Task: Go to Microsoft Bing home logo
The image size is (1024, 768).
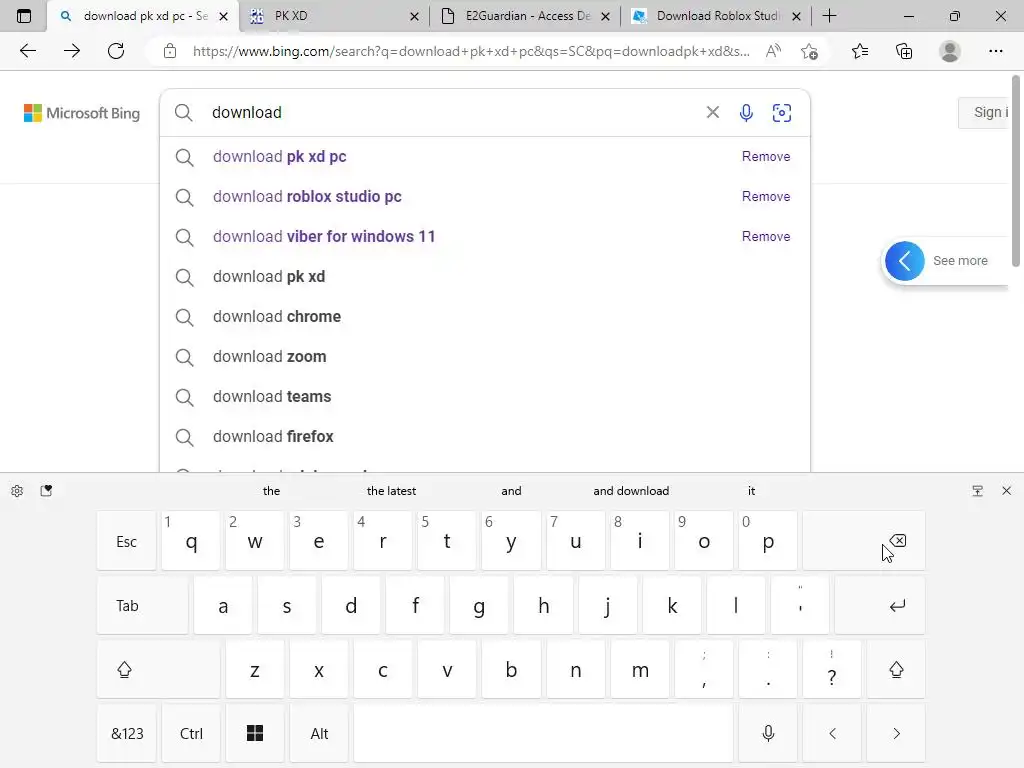Action: pyautogui.click(x=82, y=113)
